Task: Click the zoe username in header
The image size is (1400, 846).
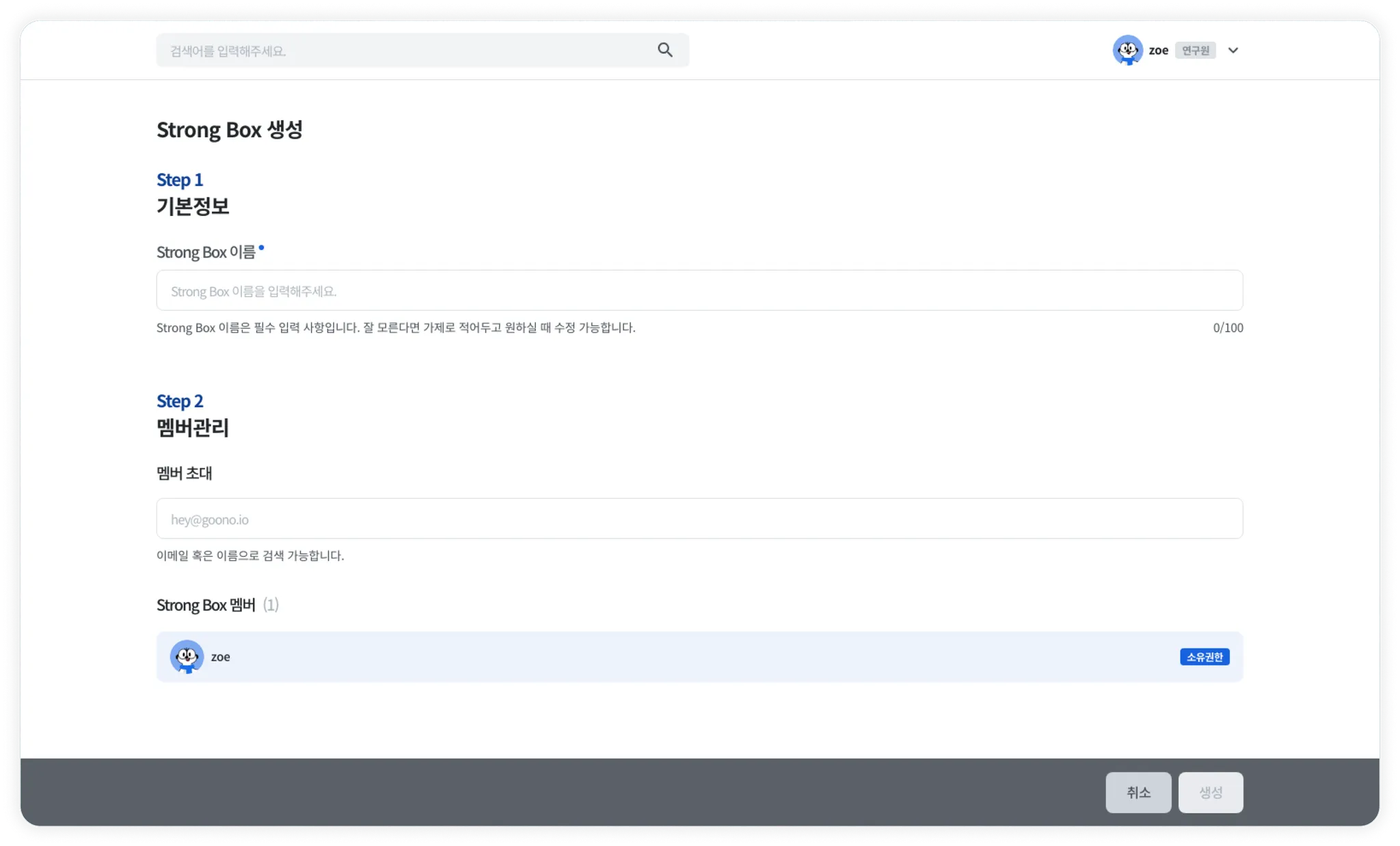Action: 1158,51
